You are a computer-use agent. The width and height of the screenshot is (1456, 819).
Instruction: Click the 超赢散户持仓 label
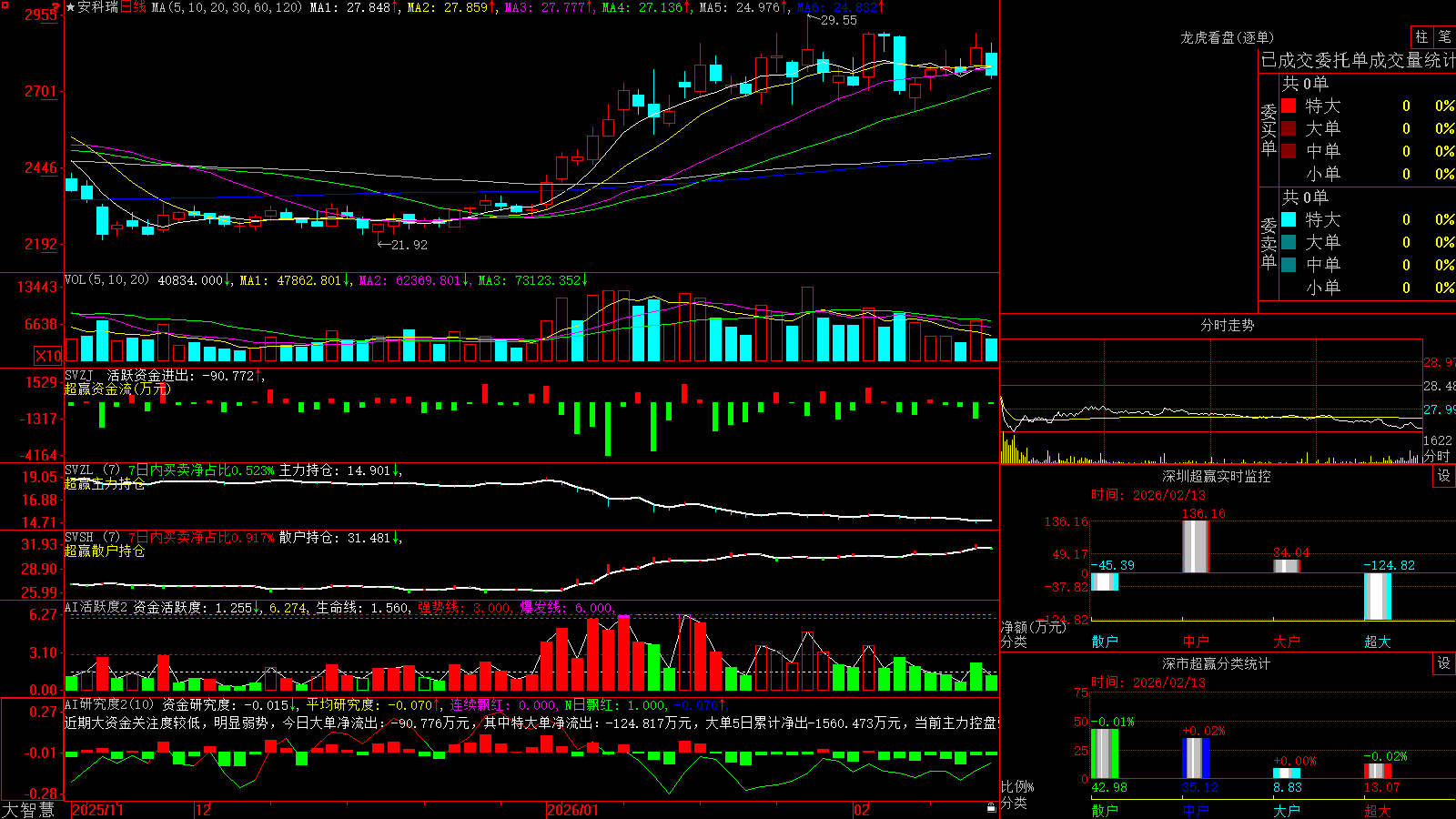point(105,551)
